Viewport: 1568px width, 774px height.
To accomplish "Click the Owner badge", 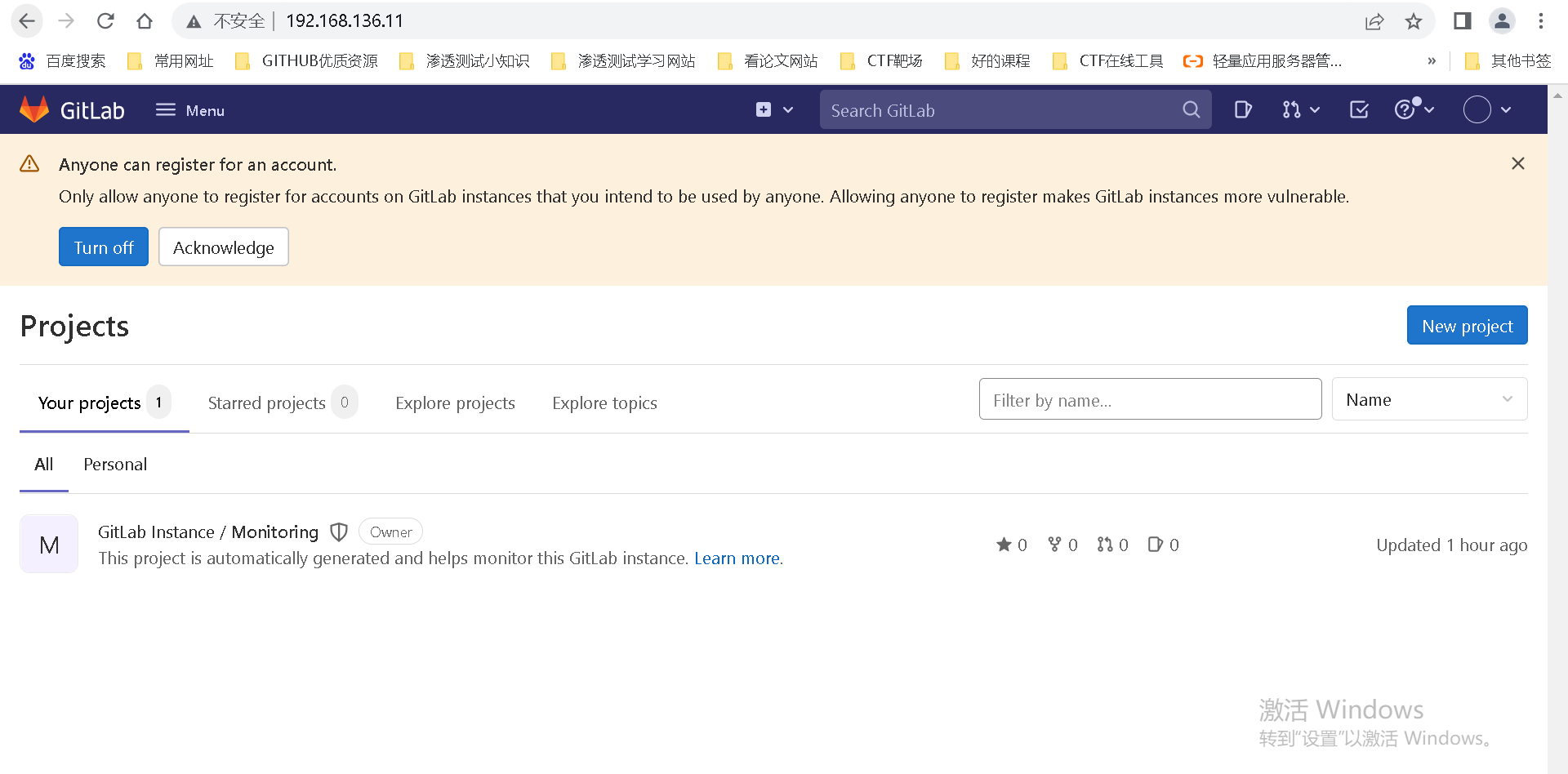I will pyautogui.click(x=390, y=532).
